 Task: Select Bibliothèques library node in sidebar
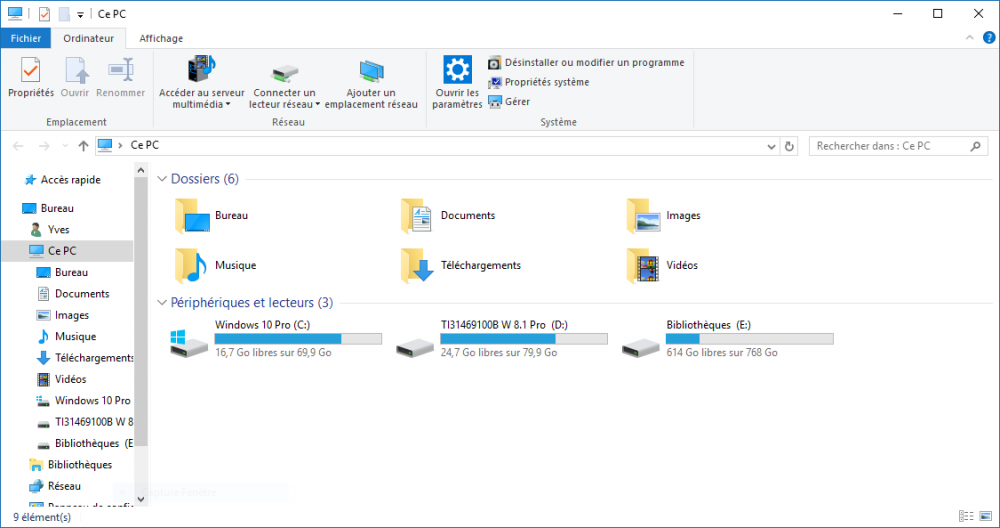tap(71, 465)
